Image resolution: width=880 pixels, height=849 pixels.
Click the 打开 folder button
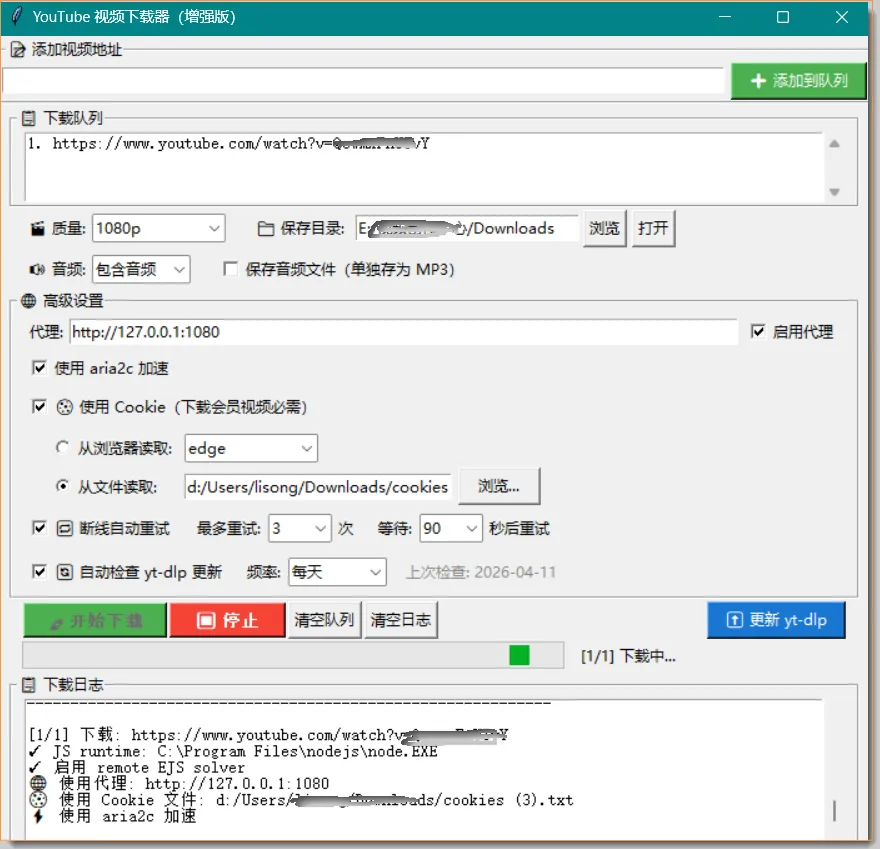coord(653,228)
